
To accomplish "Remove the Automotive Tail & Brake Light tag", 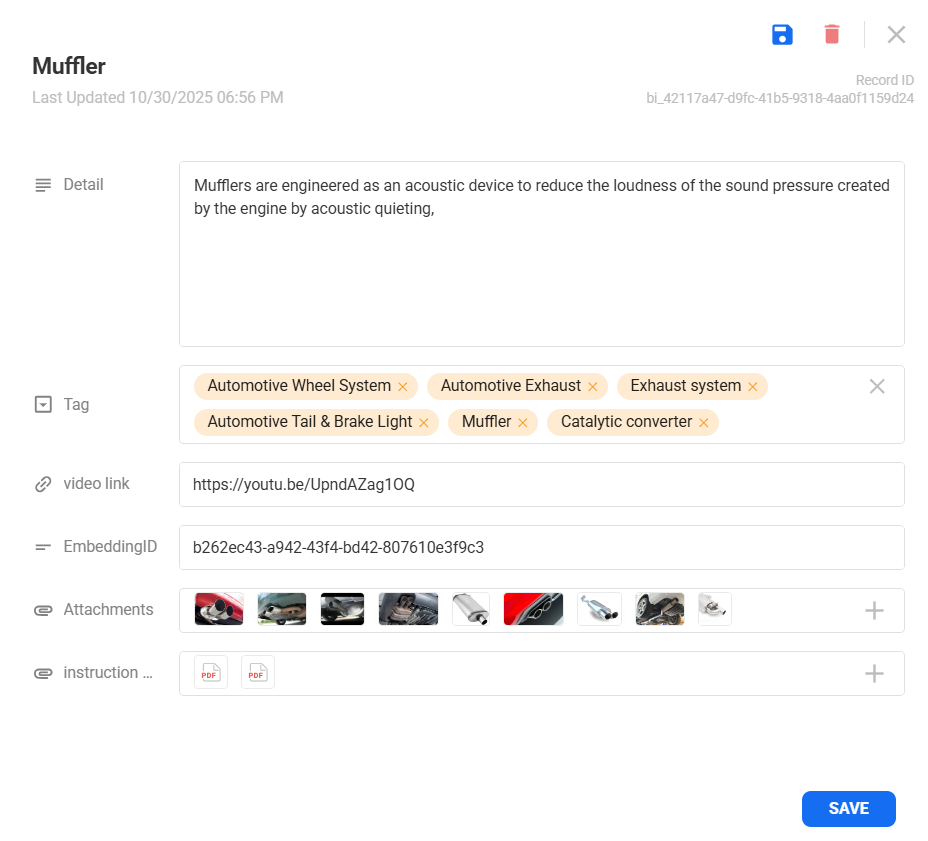I will point(423,423).
